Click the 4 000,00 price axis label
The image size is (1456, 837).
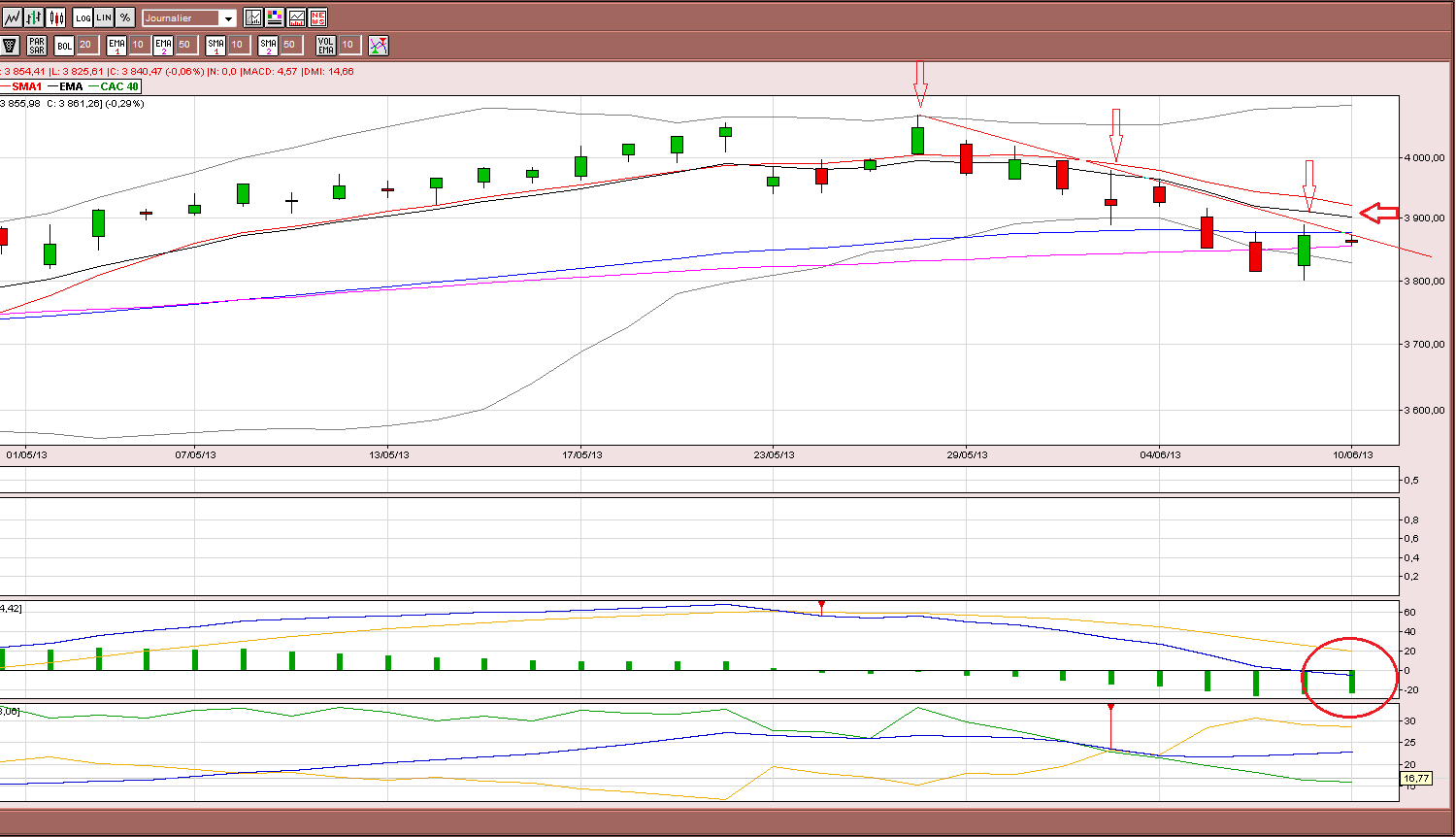pyautogui.click(x=1424, y=157)
